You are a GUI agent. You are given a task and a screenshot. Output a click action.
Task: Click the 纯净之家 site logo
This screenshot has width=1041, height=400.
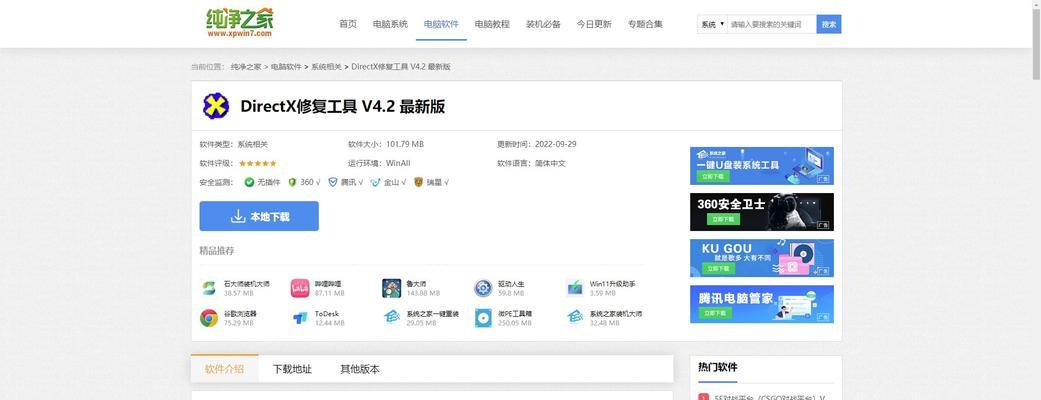(239, 22)
